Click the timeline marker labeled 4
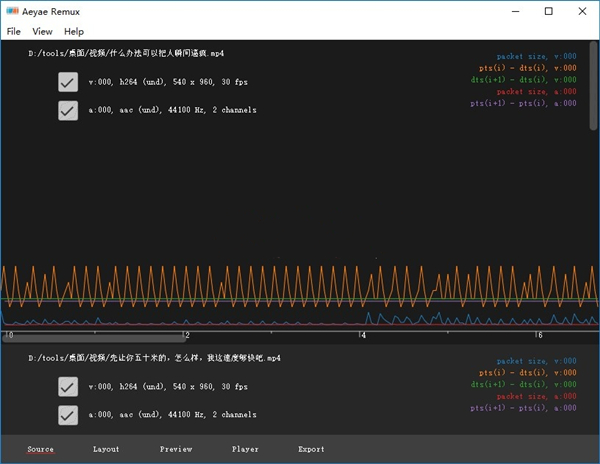This screenshot has height=464, width=600. (362, 336)
